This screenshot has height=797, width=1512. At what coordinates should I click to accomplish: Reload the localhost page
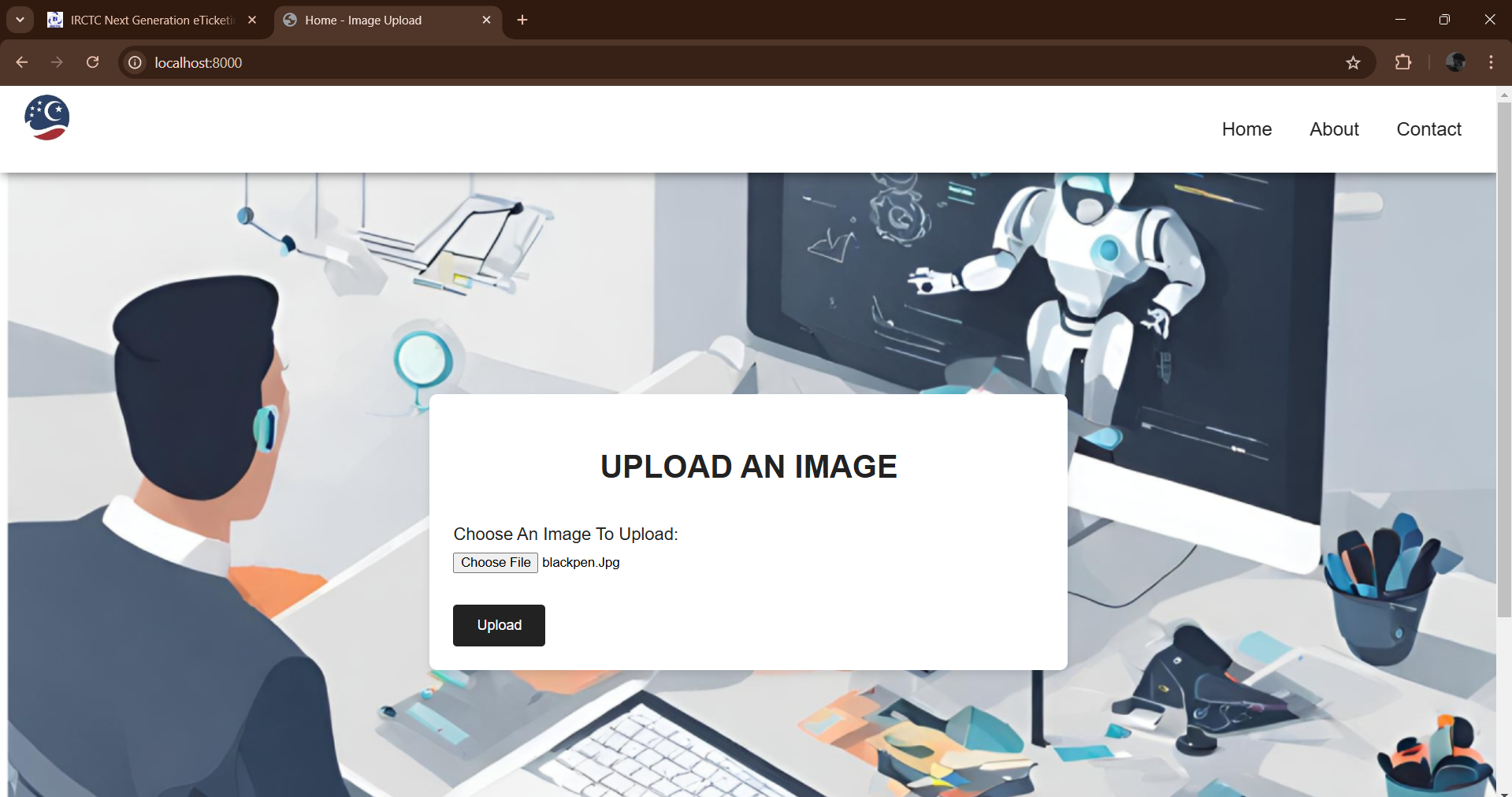point(93,62)
